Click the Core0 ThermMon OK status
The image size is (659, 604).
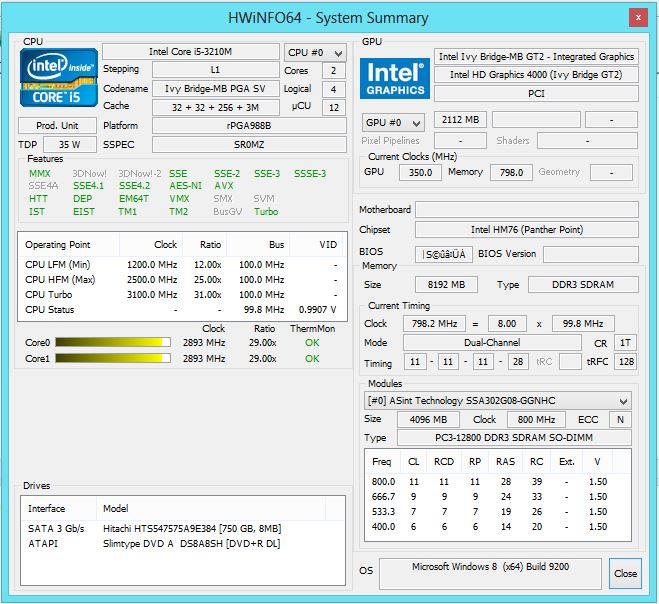point(312,343)
